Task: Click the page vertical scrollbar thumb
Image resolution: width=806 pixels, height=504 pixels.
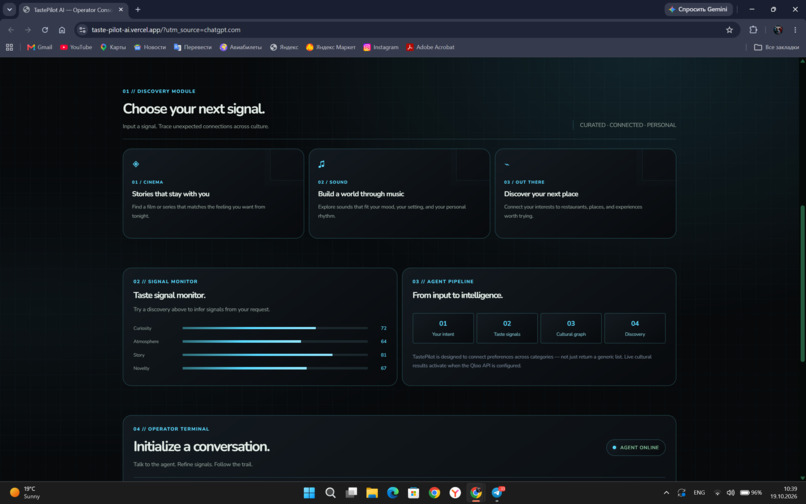Action: (x=802, y=283)
